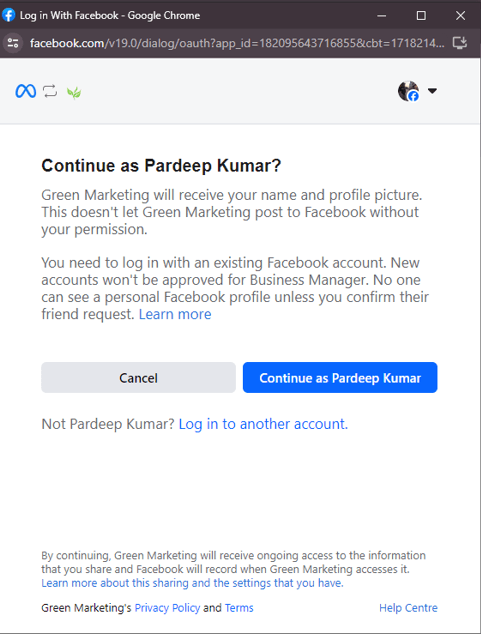
Task: Click the Green Marketing leaf icon
Action: (x=74, y=93)
